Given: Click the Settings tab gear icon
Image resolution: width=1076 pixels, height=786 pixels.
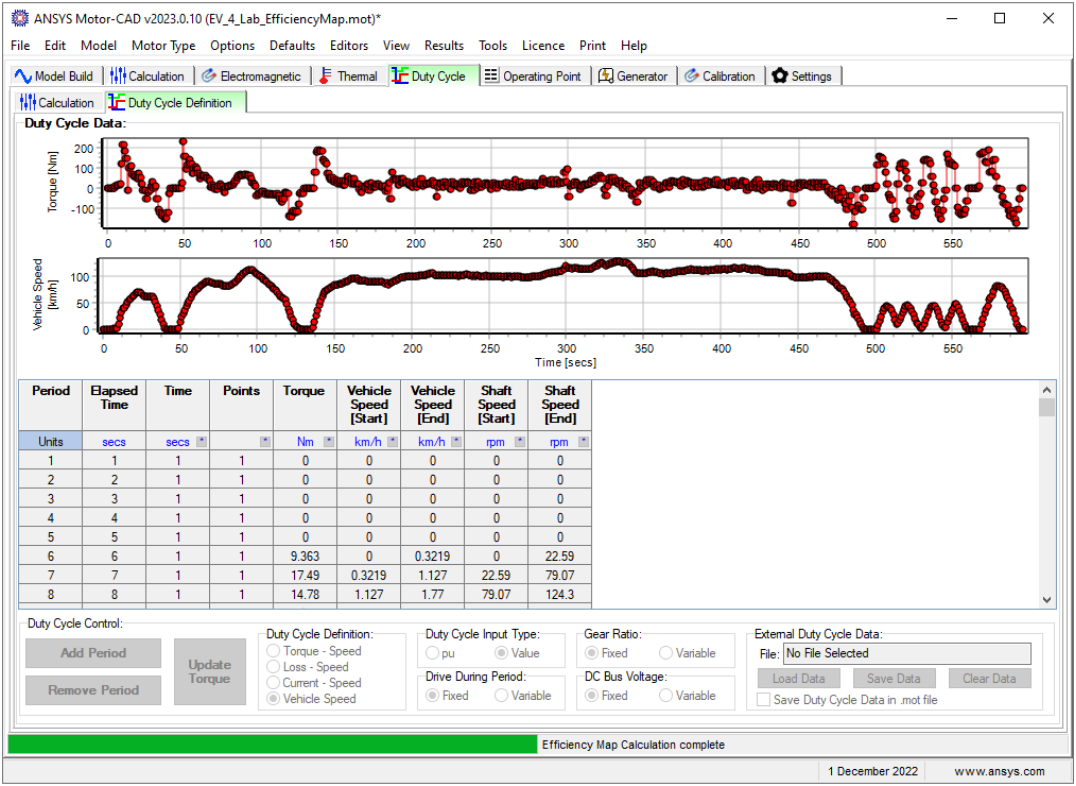Looking at the screenshot, I should (780, 76).
